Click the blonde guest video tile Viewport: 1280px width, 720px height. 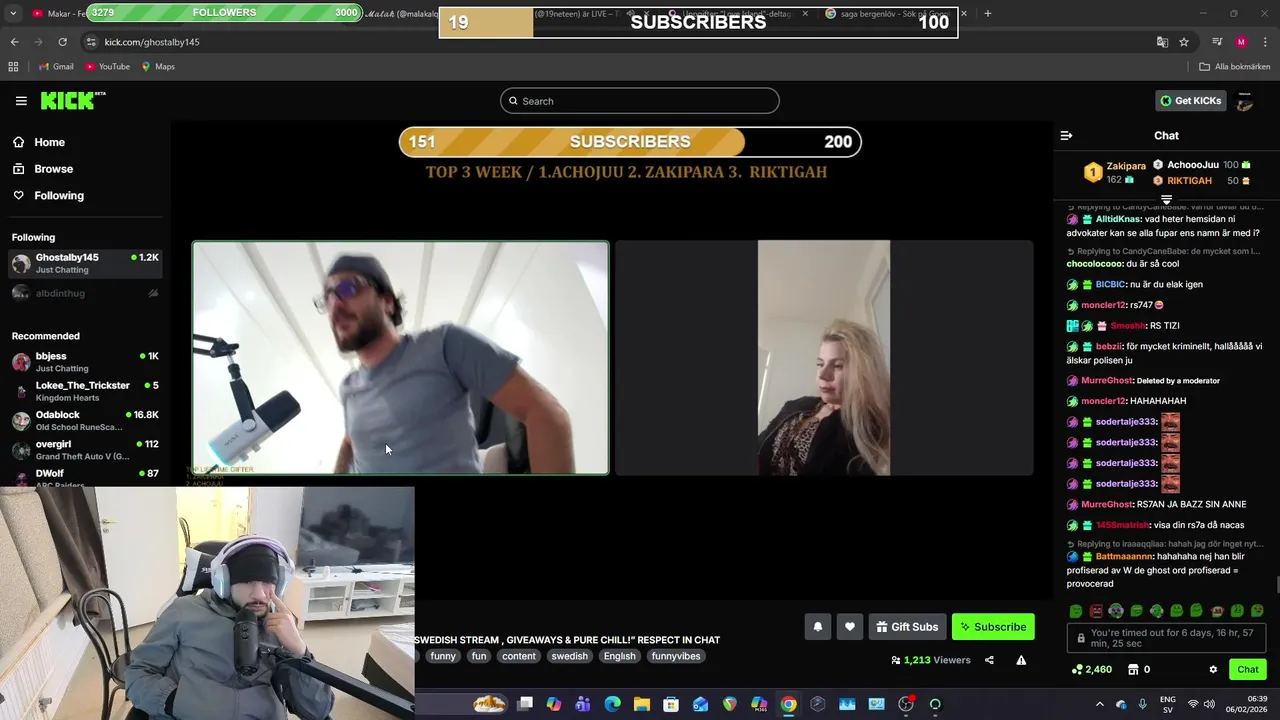tap(824, 357)
